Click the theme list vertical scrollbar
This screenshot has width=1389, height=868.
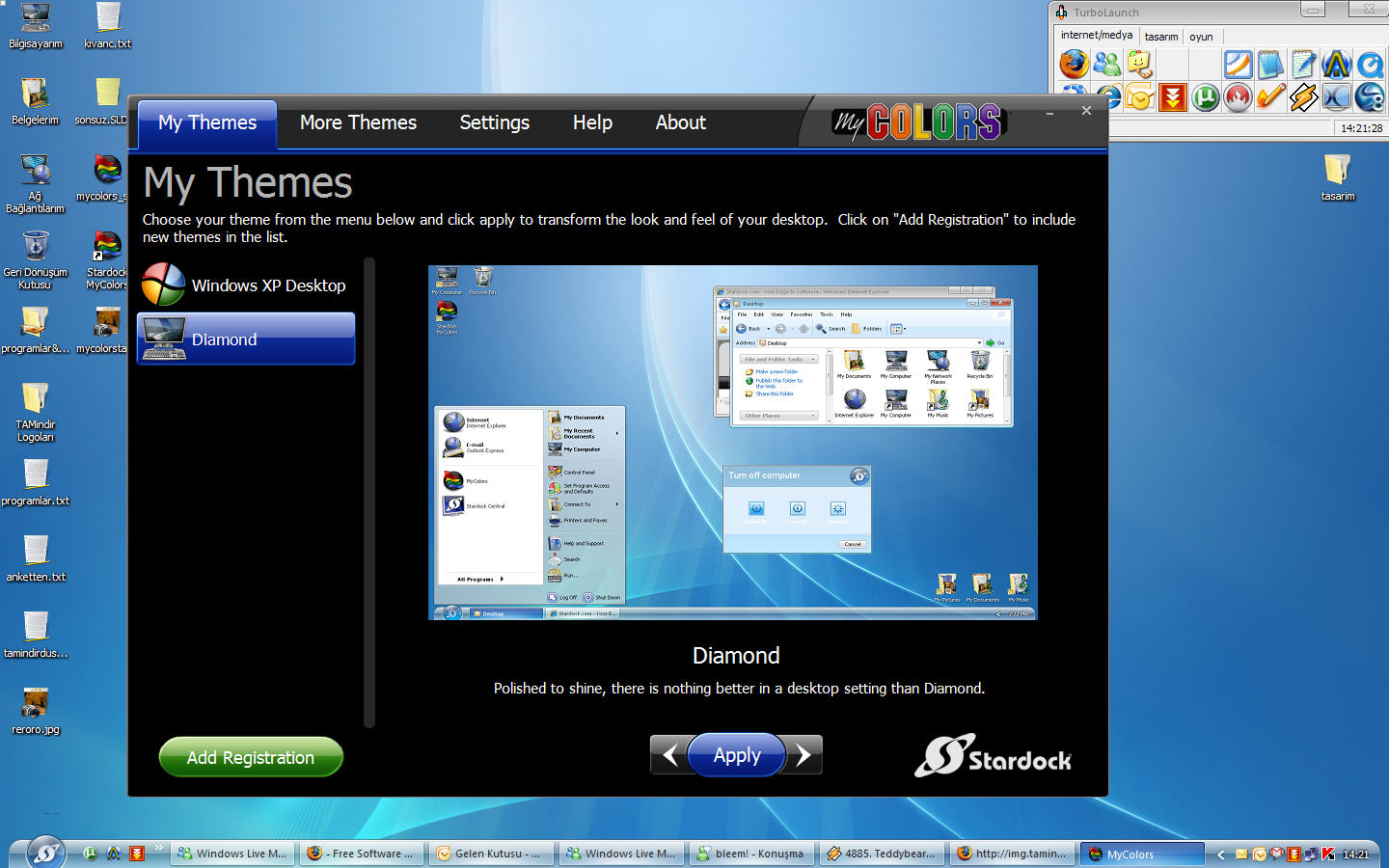[368, 492]
